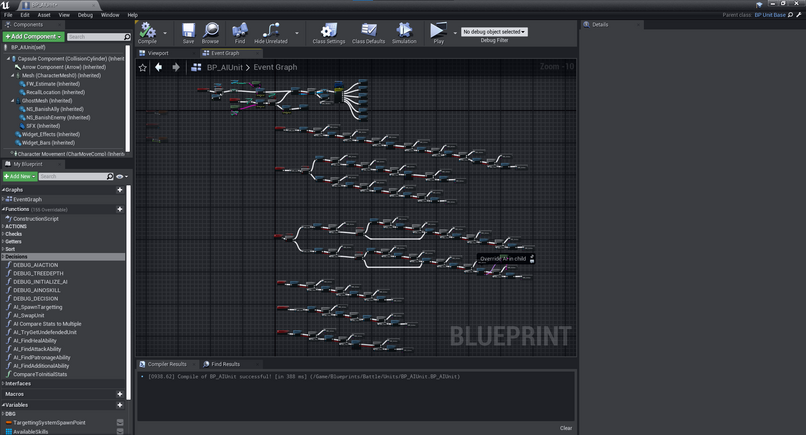Open Class Defaults

tap(369, 33)
